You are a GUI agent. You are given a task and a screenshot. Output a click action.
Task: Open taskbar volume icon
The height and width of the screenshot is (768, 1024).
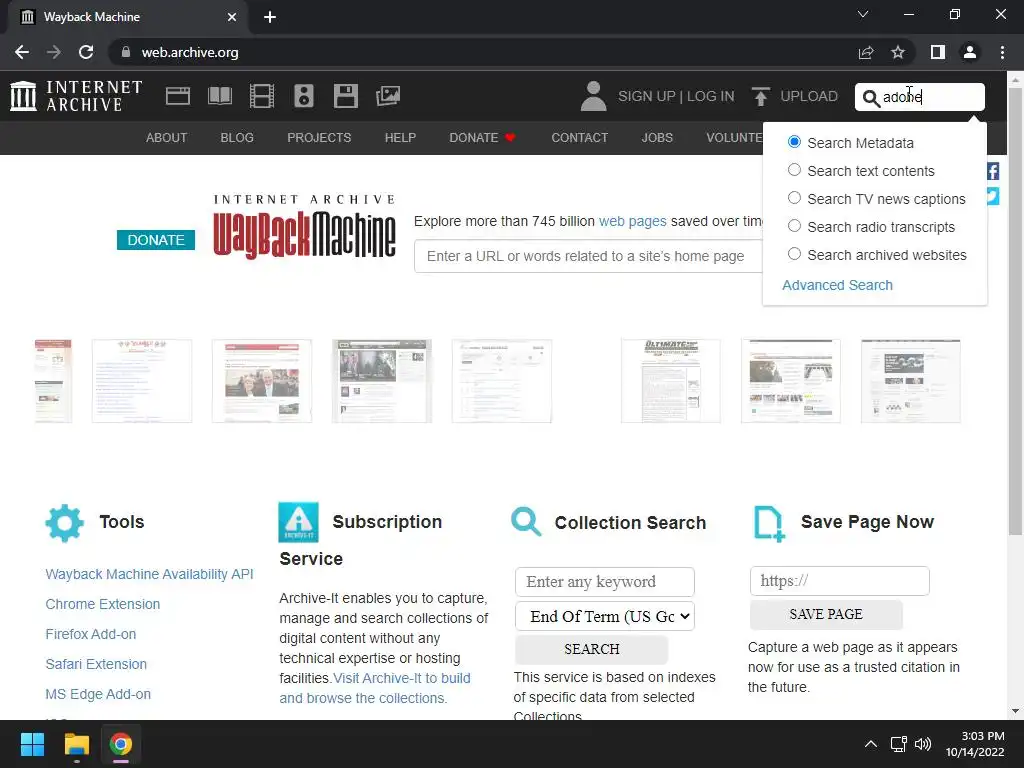[922, 744]
